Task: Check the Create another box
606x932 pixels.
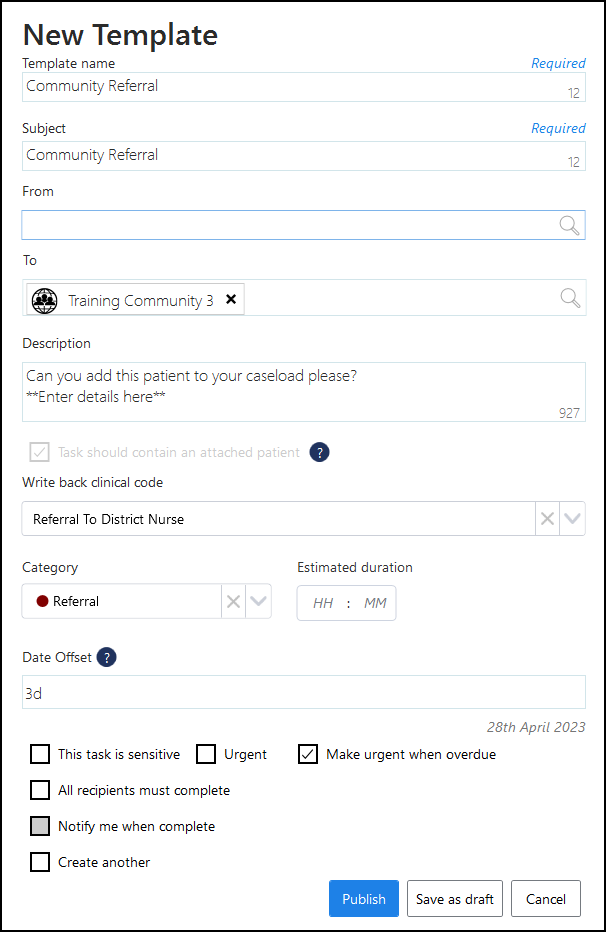Action: (40, 862)
